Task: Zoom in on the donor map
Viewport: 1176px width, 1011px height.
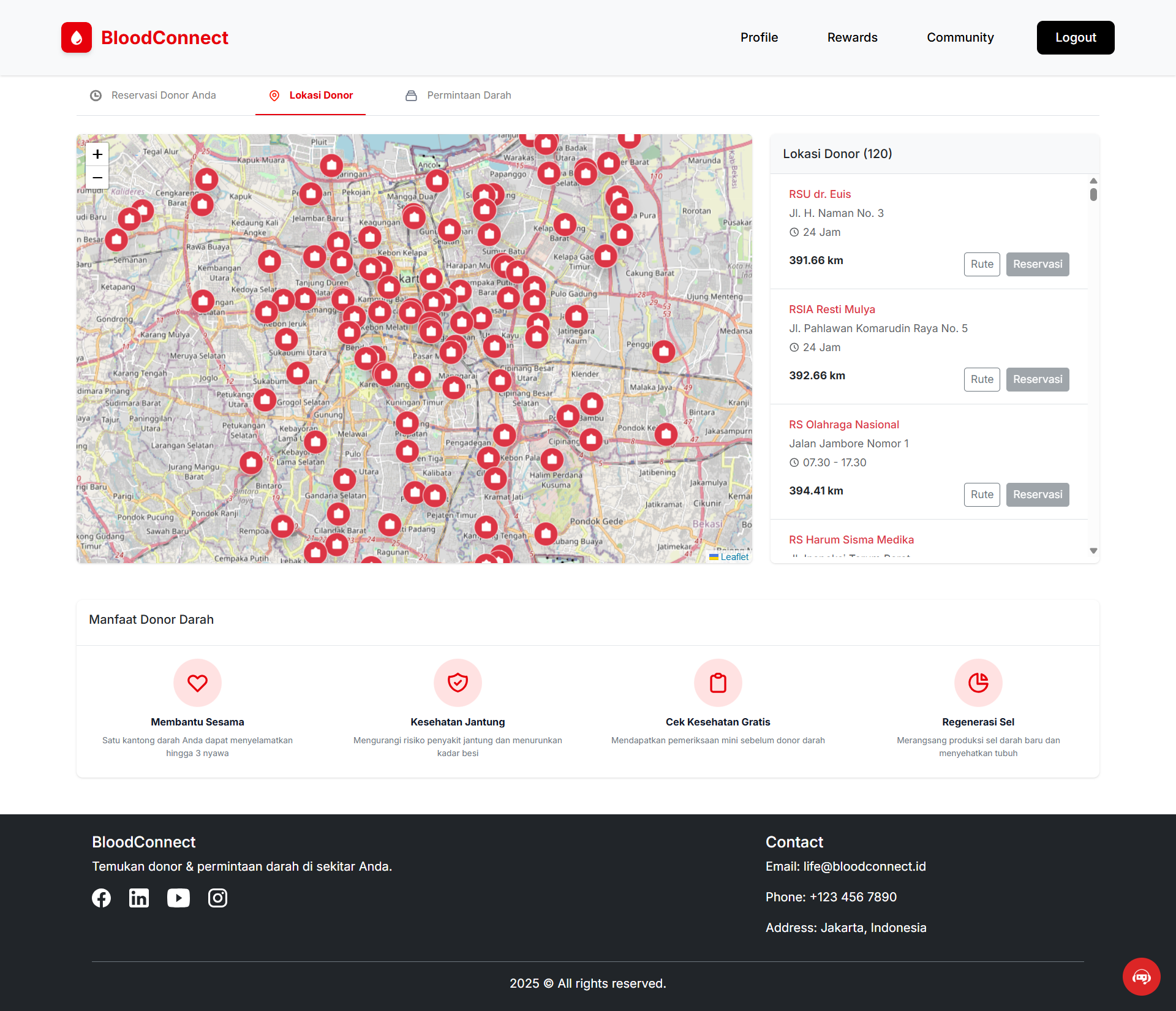Action: click(97, 154)
